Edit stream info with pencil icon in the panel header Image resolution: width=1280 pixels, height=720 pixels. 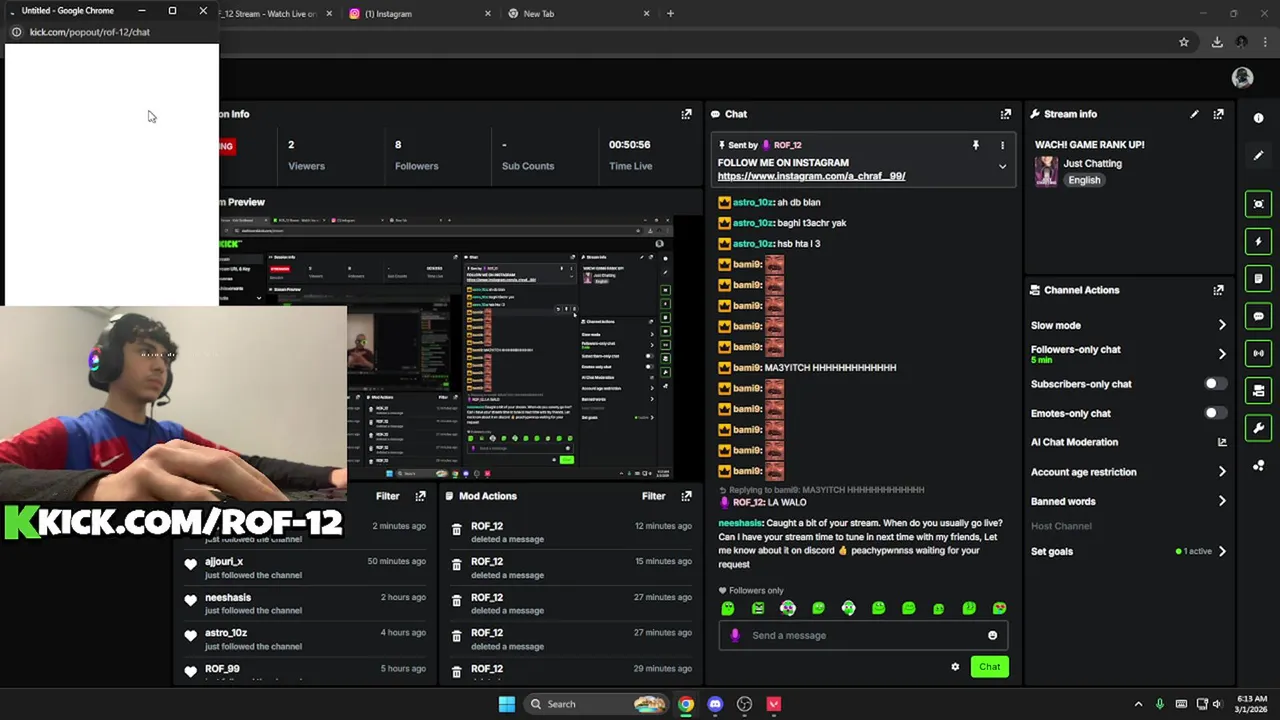[x=1194, y=114]
